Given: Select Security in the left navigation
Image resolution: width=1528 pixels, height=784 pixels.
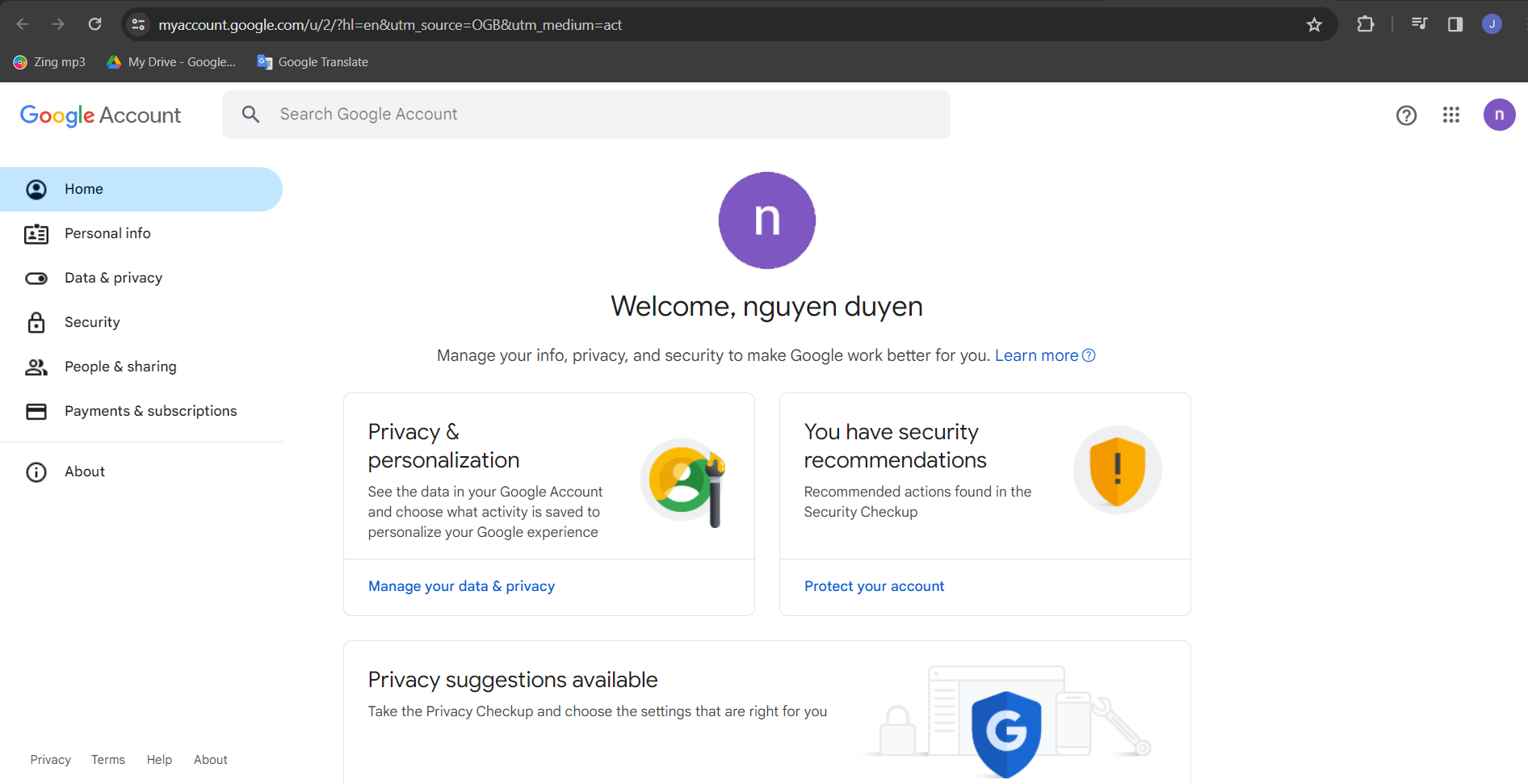Looking at the screenshot, I should tap(92, 322).
